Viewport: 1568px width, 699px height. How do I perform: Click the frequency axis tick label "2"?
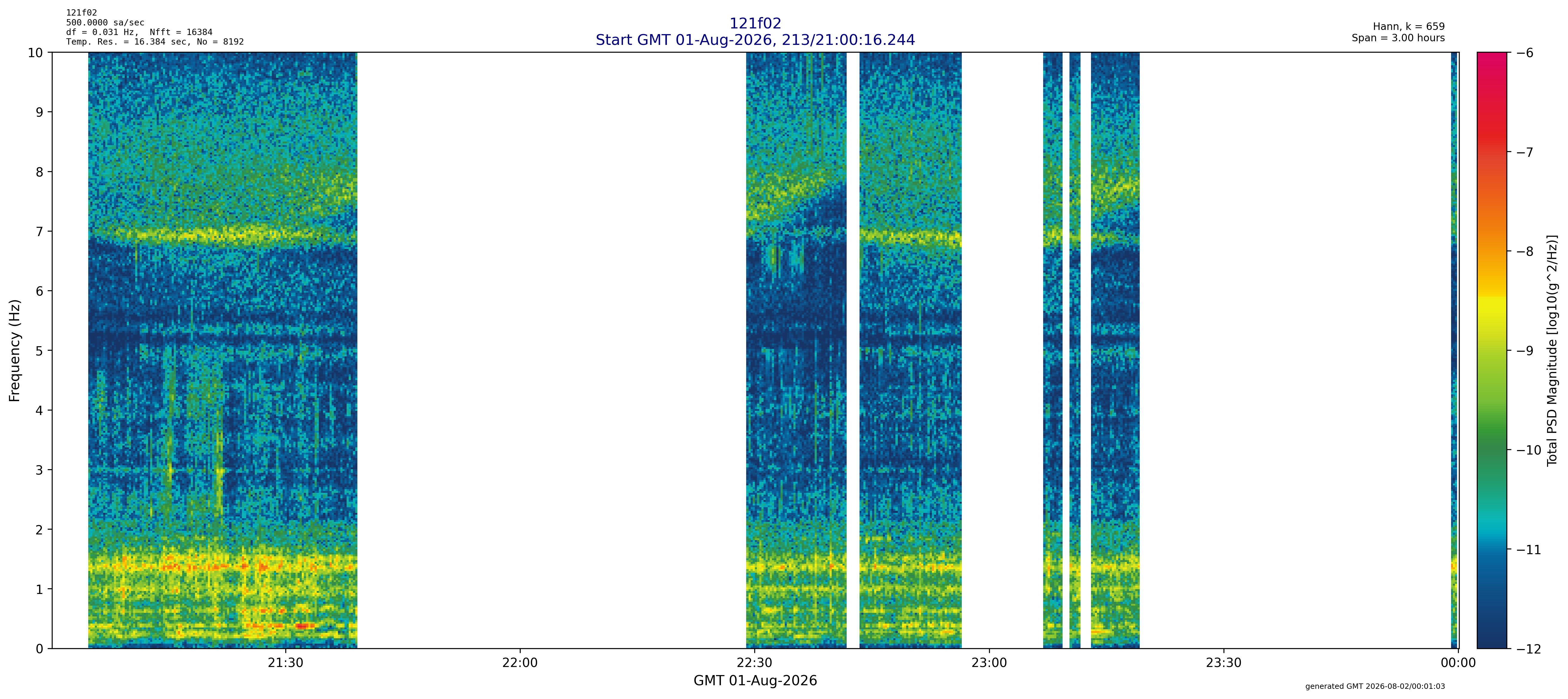pyautogui.click(x=40, y=530)
